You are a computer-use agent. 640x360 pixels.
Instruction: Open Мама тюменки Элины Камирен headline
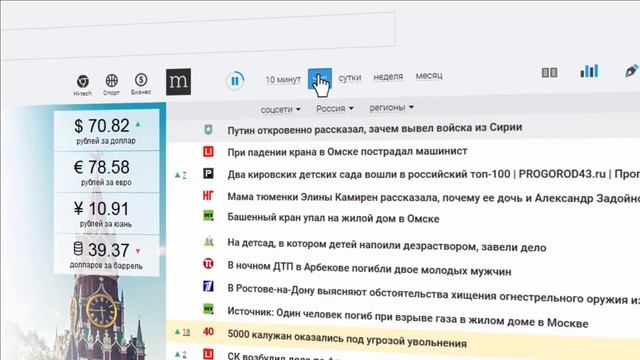[x=433, y=198]
